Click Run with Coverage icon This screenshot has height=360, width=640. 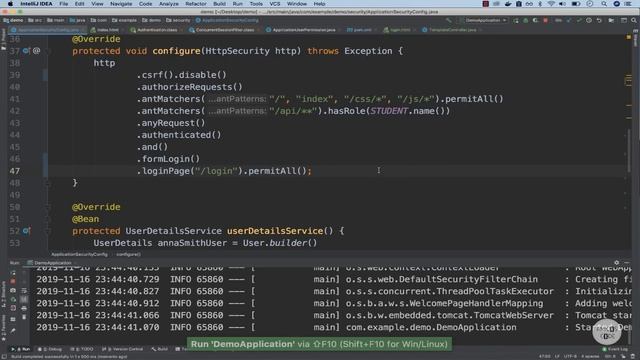[536, 20]
